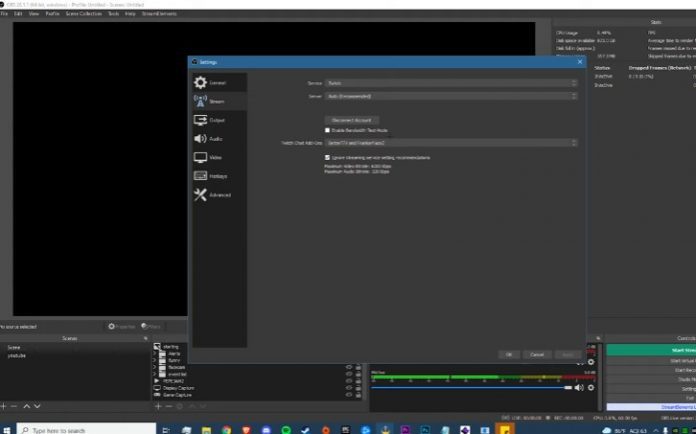Adjust the Mic/Aux volume slider
The width and height of the screenshot is (696, 434).
click(x=472, y=388)
